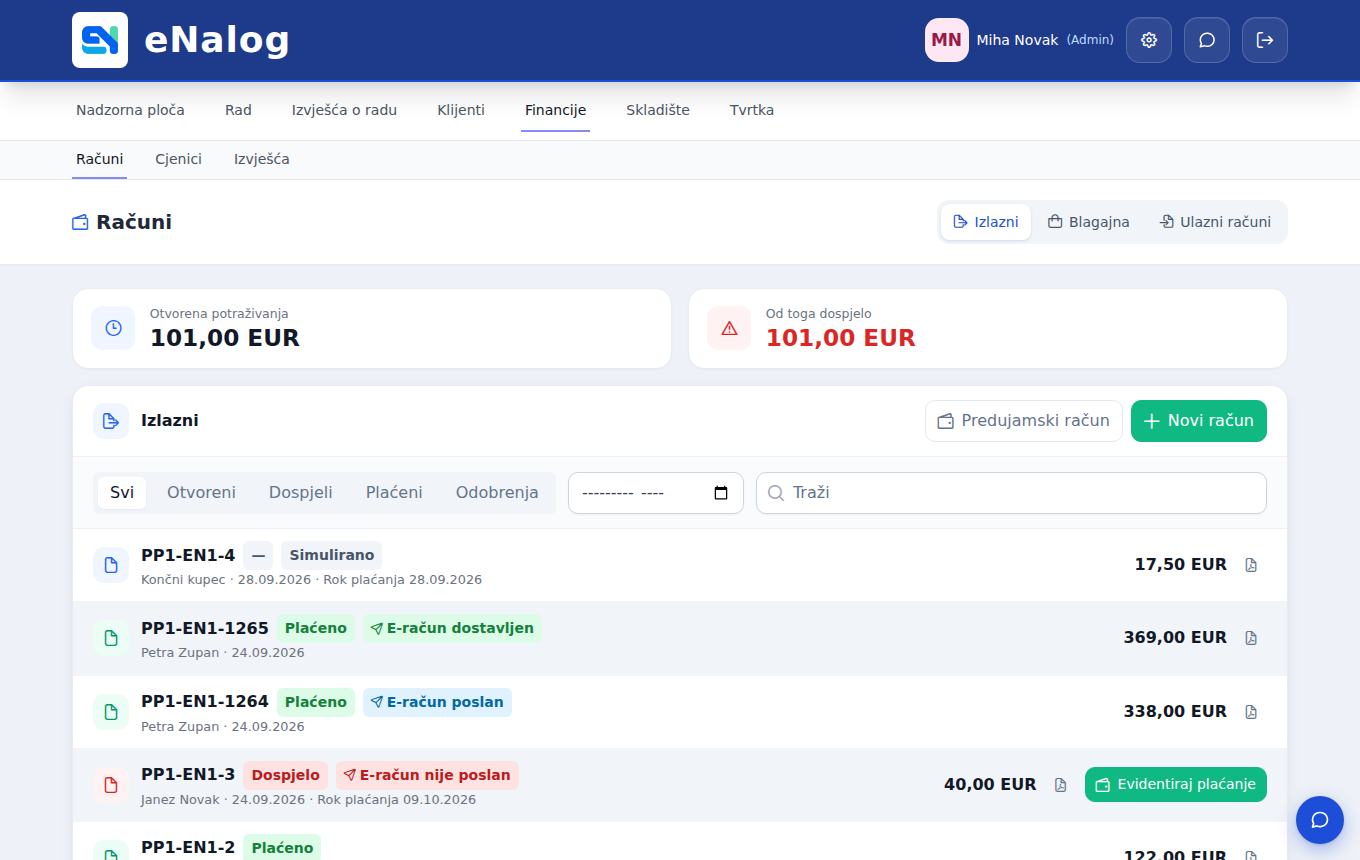Screen dimensions: 1360x860
Task: Open the Izvješća subtab under Financije
Action: pos(262,159)
